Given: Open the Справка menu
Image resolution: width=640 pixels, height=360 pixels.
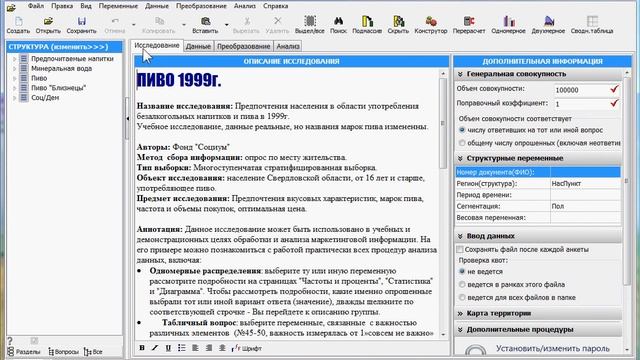Looking at the screenshot, I should (x=276, y=6).
